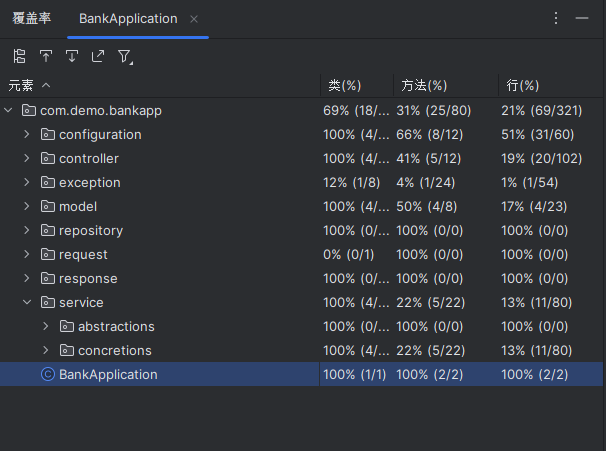Image resolution: width=606 pixels, height=451 pixels.
Task: Expand the controller package node
Action: pyautogui.click(x=27, y=158)
